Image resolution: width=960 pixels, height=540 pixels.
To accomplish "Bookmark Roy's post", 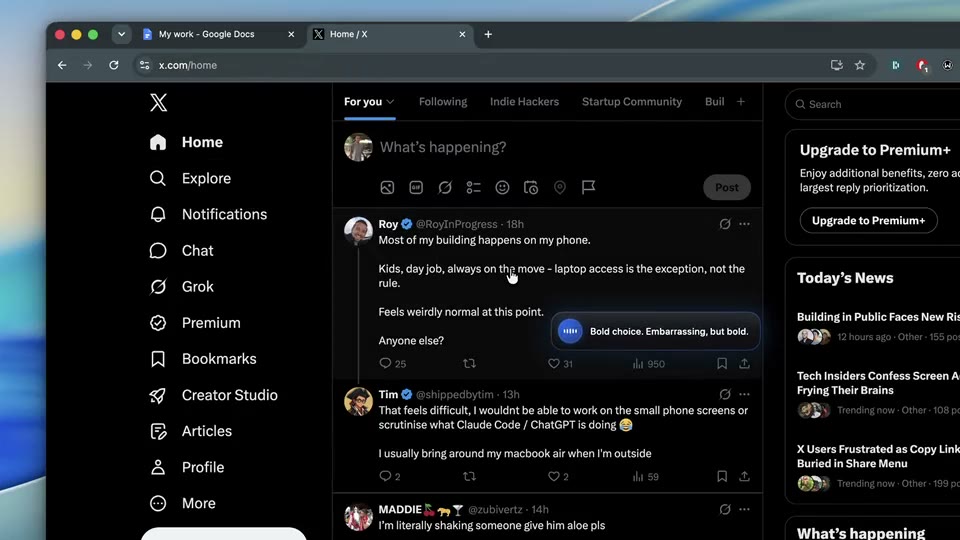I will tap(722, 364).
